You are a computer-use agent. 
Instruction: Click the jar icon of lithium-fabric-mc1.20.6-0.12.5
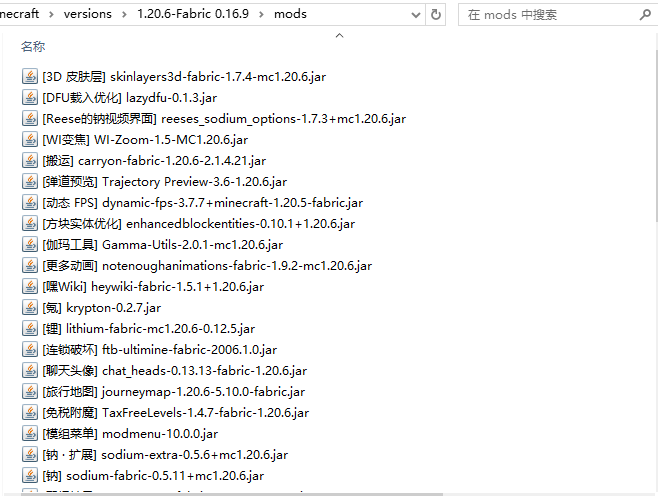(x=29, y=328)
